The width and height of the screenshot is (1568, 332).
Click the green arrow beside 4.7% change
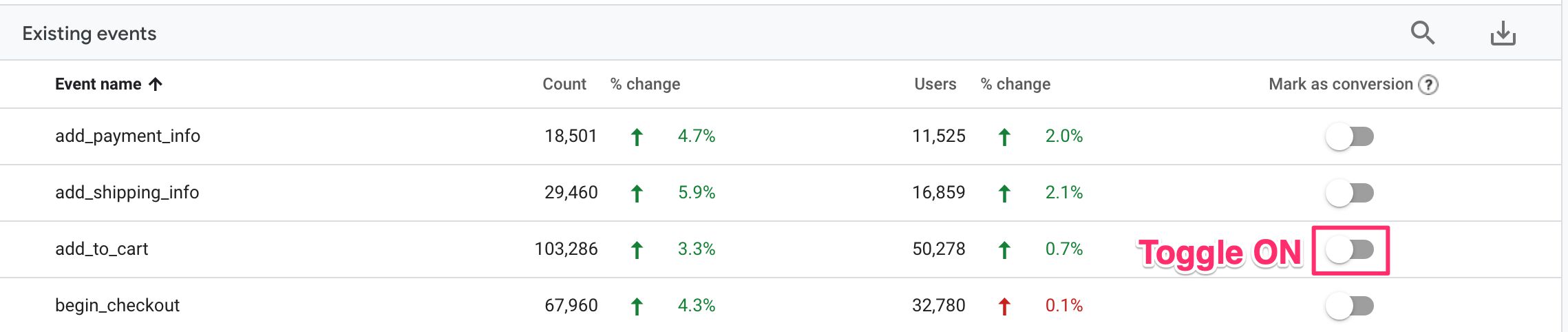click(x=637, y=137)
